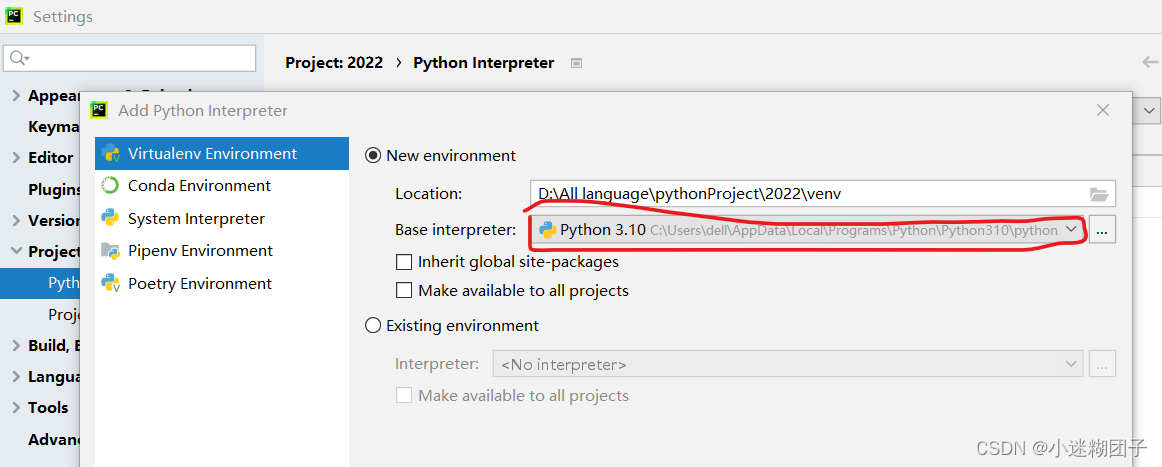This screenshot has width=1162, height=467.
Task: Open folder browser icon in Location field
Action: tap(1100, 194)
